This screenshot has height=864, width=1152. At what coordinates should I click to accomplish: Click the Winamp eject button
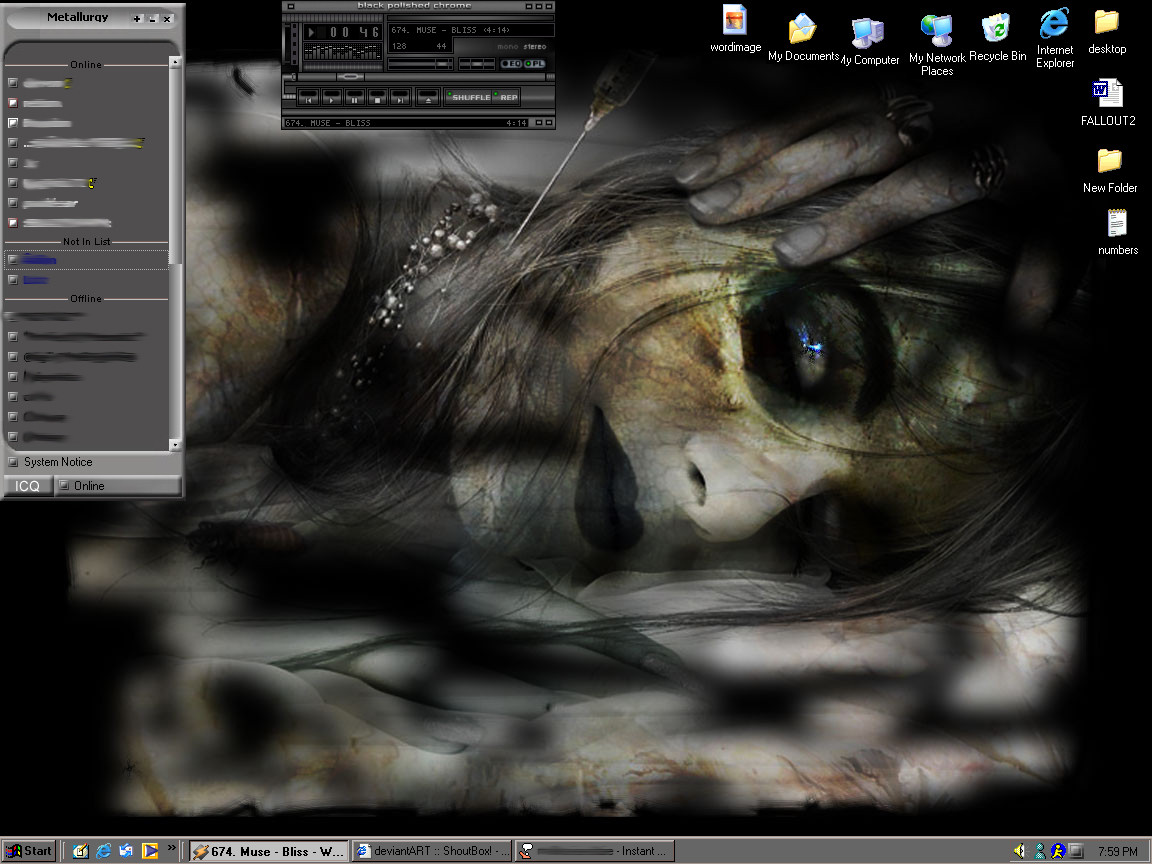tap(428, 97)
